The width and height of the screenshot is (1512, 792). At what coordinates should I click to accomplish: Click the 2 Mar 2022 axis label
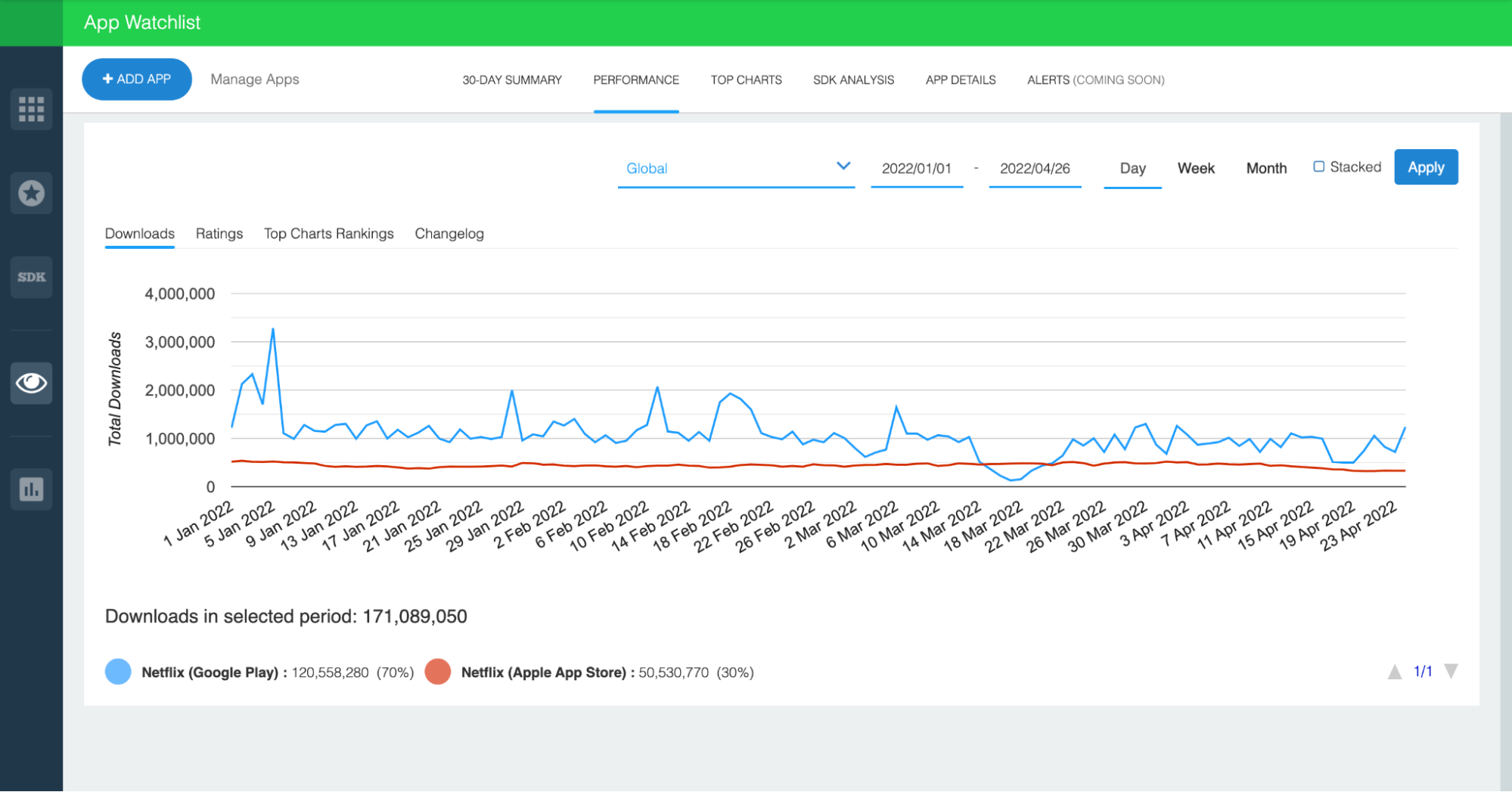coord(820,524)
